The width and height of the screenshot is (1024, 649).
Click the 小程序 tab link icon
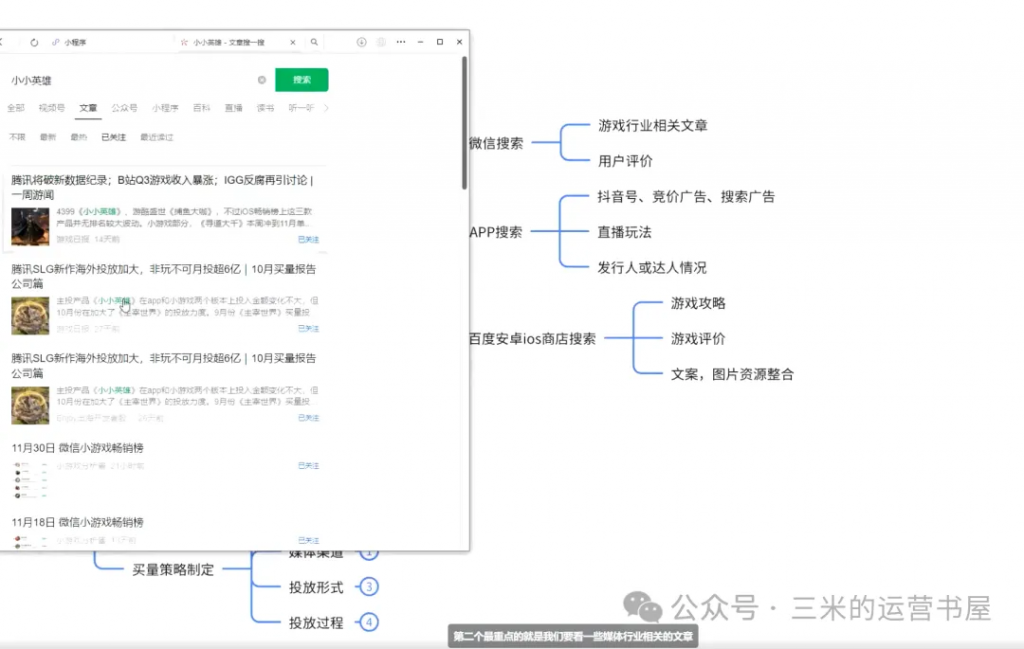54,43
